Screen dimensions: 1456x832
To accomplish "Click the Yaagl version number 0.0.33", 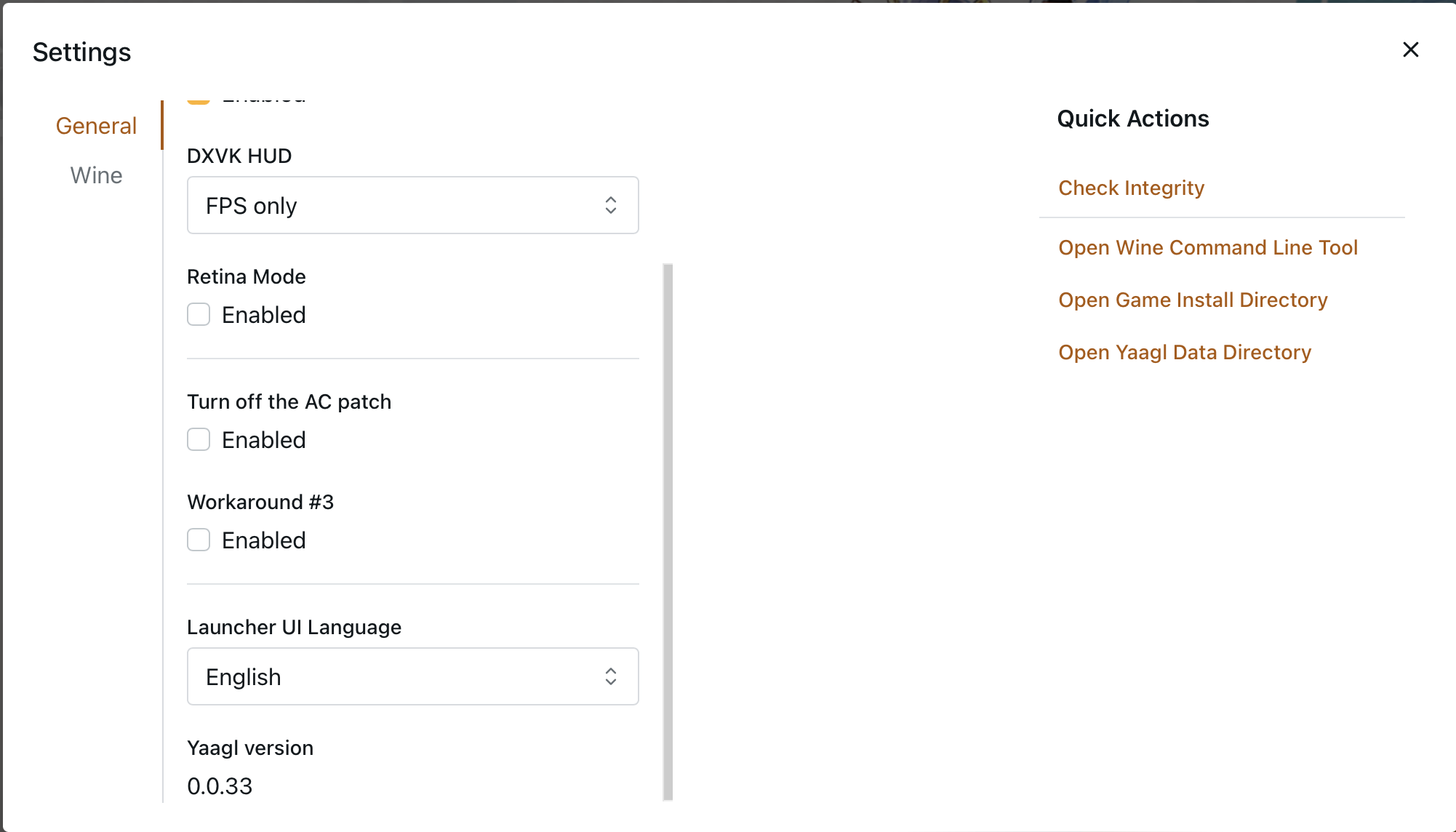I will (x=220, y=785).
